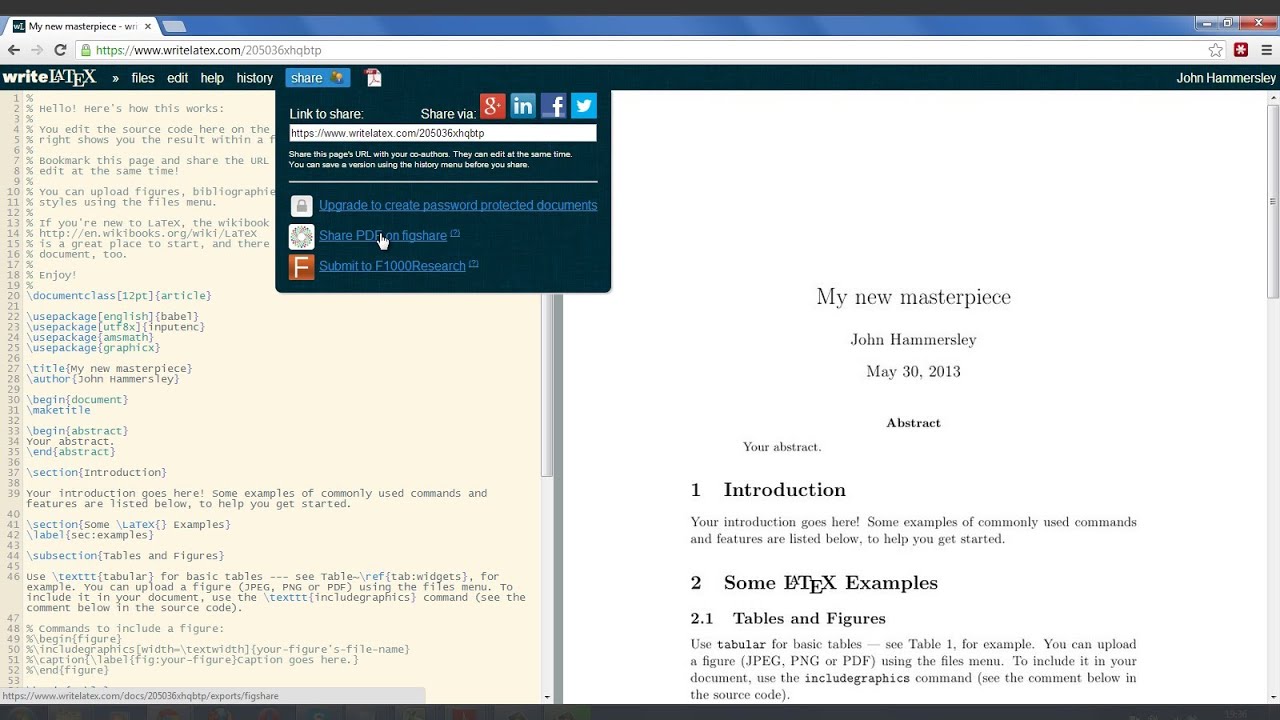Open the edit menu

[x=178, y=78]
